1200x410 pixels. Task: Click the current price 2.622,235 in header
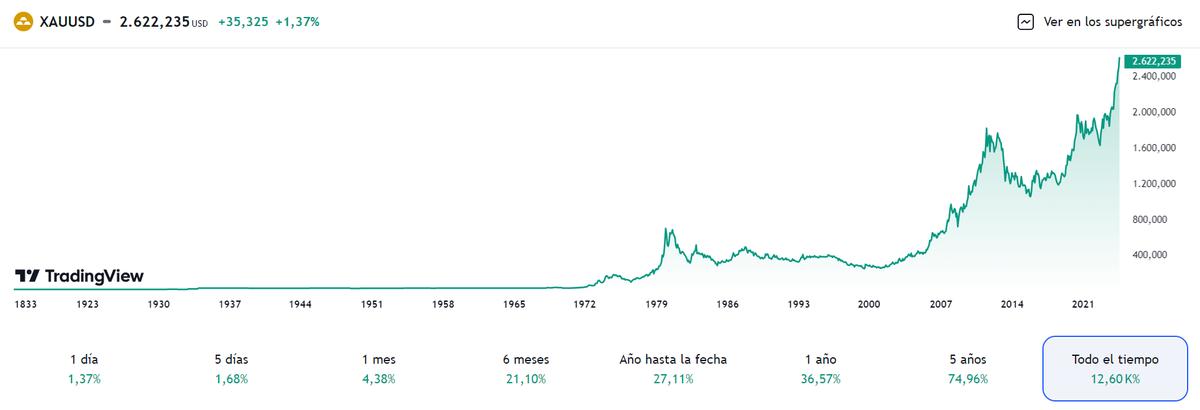click(x=154, y=21)
